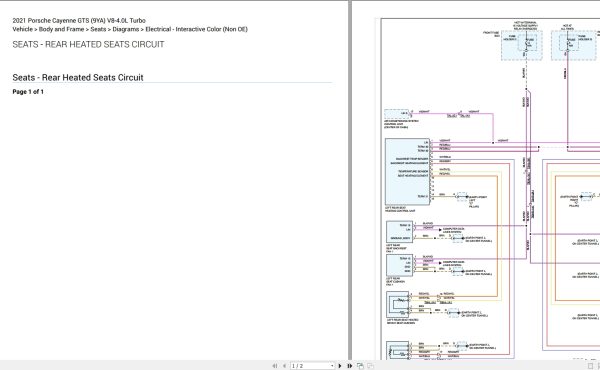The image size is (600, 370).
Task: Click the Left Rear Seat Heated Bench component box
Action: (x=398, y=305)
